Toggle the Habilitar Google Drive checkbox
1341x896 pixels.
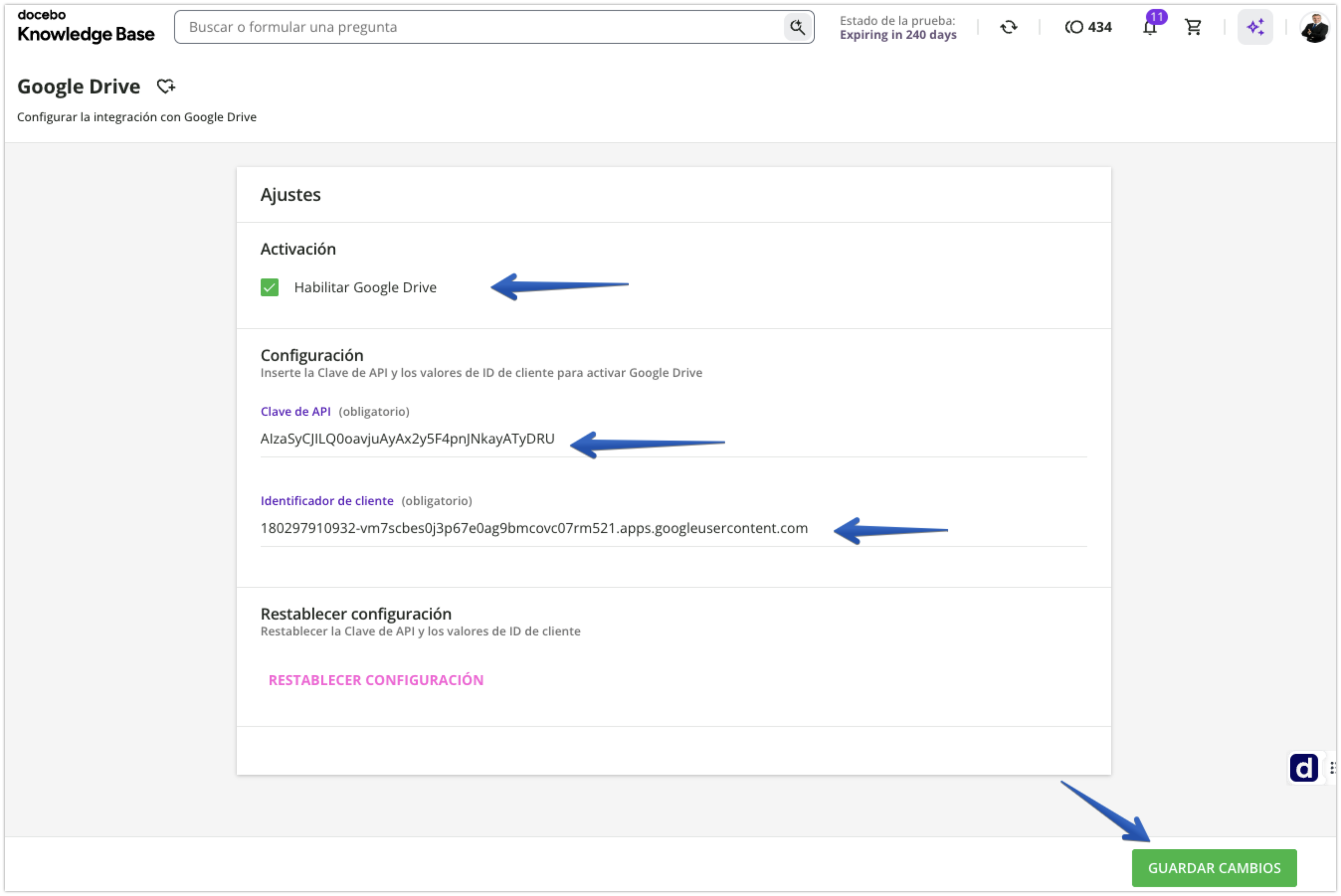(x=269, y=287)
